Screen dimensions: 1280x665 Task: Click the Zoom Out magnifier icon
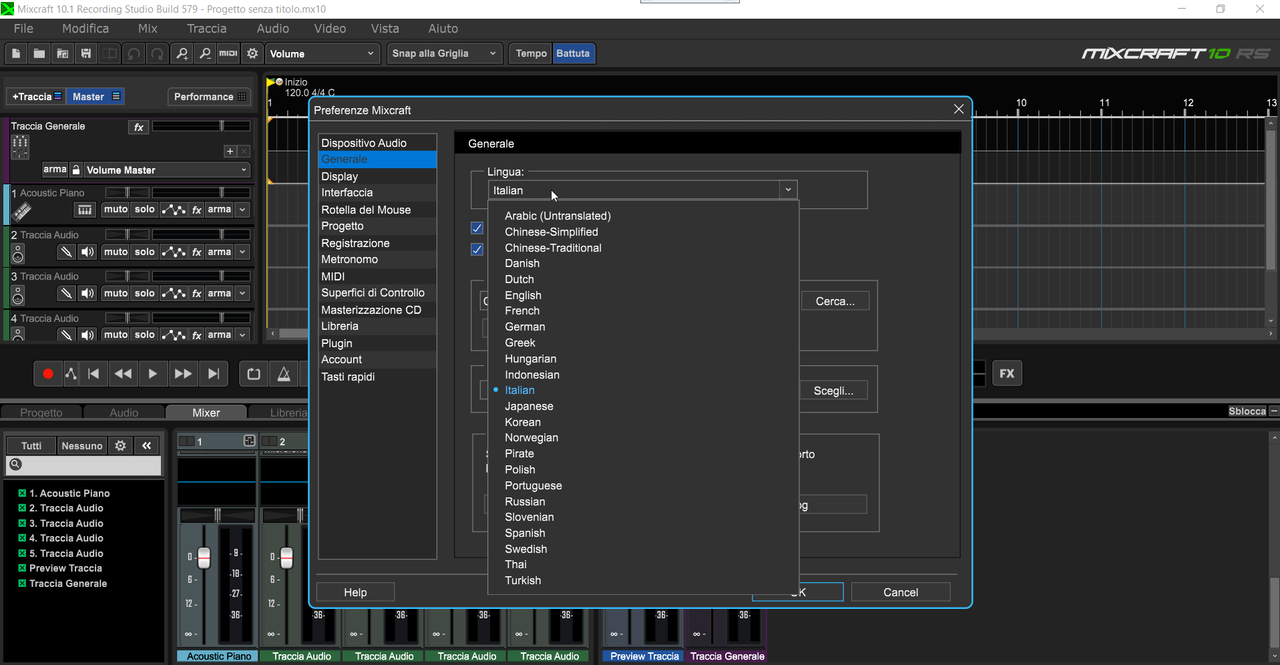[x=204, y=53]
